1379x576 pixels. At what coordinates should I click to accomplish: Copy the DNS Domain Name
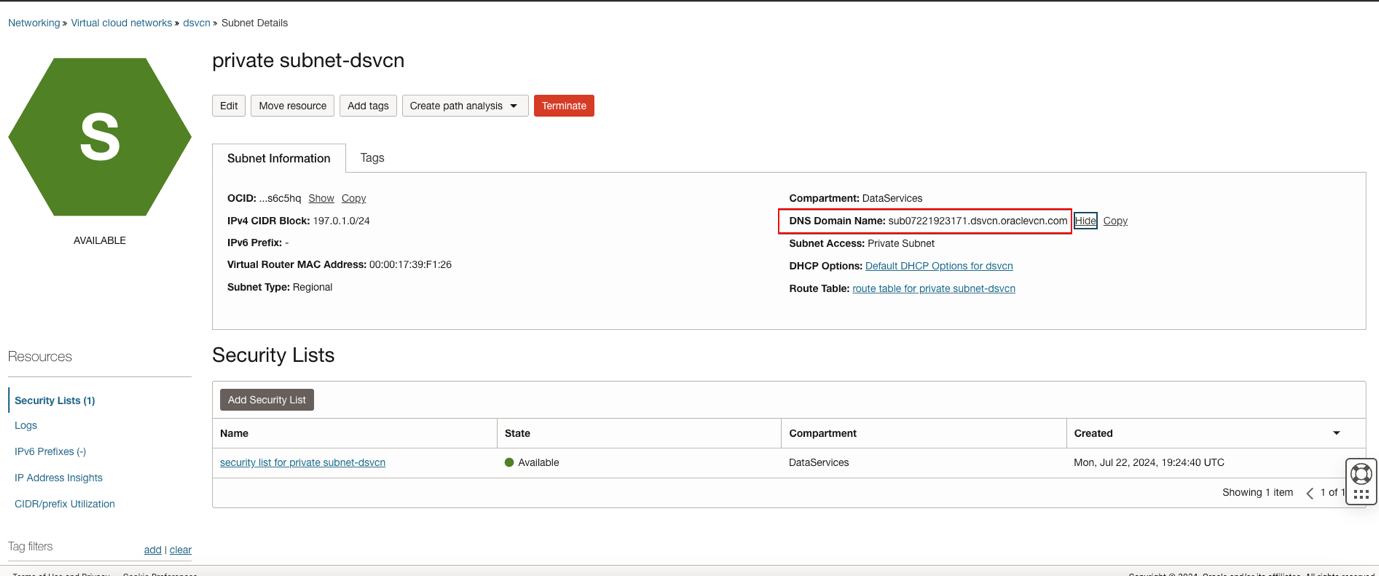click(1115, 221)
